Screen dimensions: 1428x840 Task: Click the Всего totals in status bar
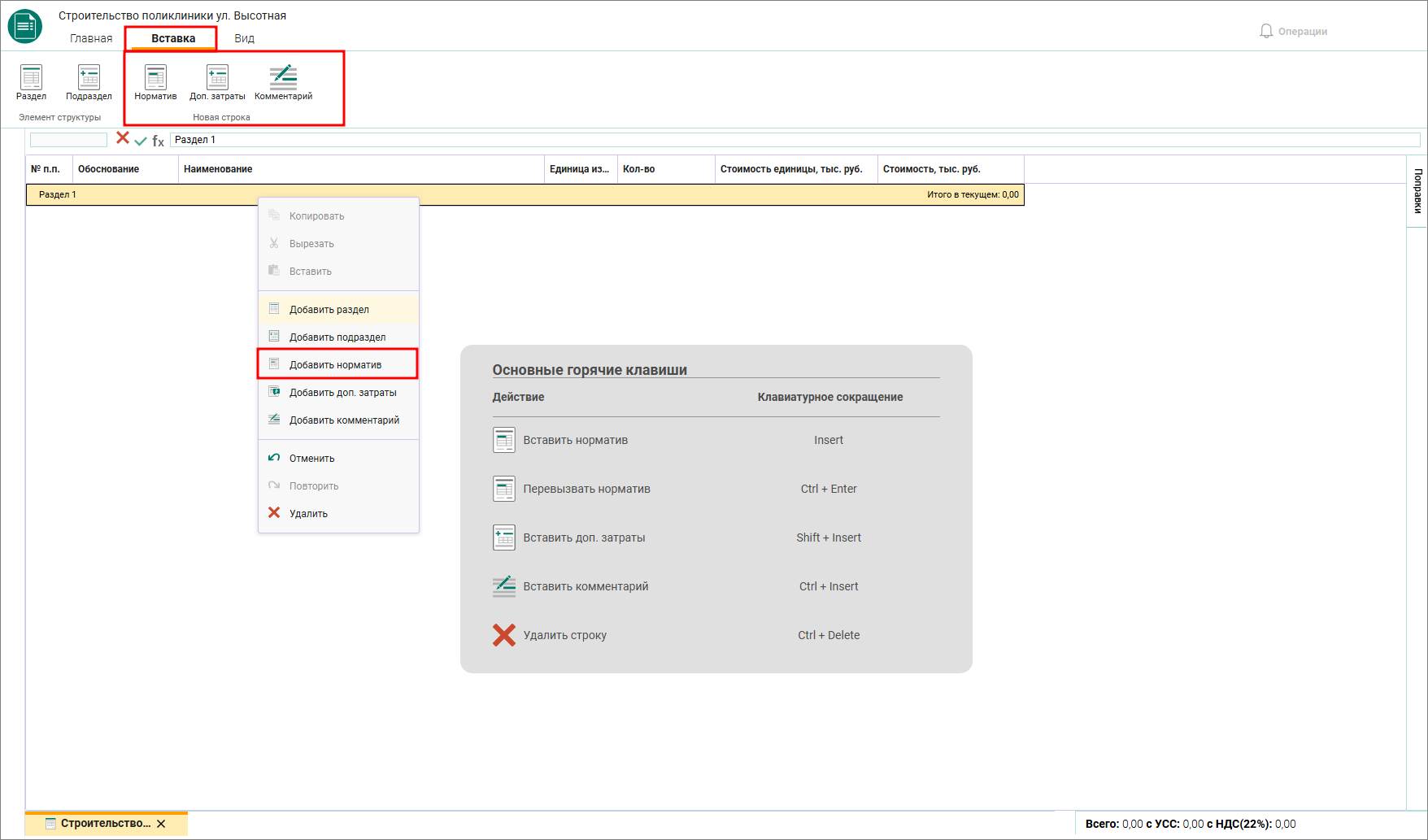1191,824
